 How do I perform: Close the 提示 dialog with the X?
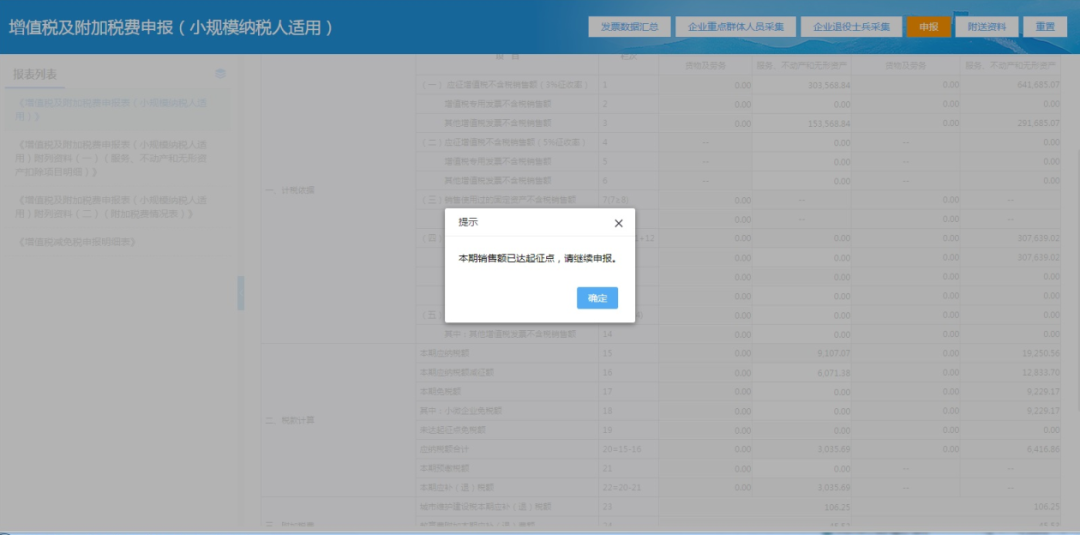pyautogui.click(x=618, y=223)
